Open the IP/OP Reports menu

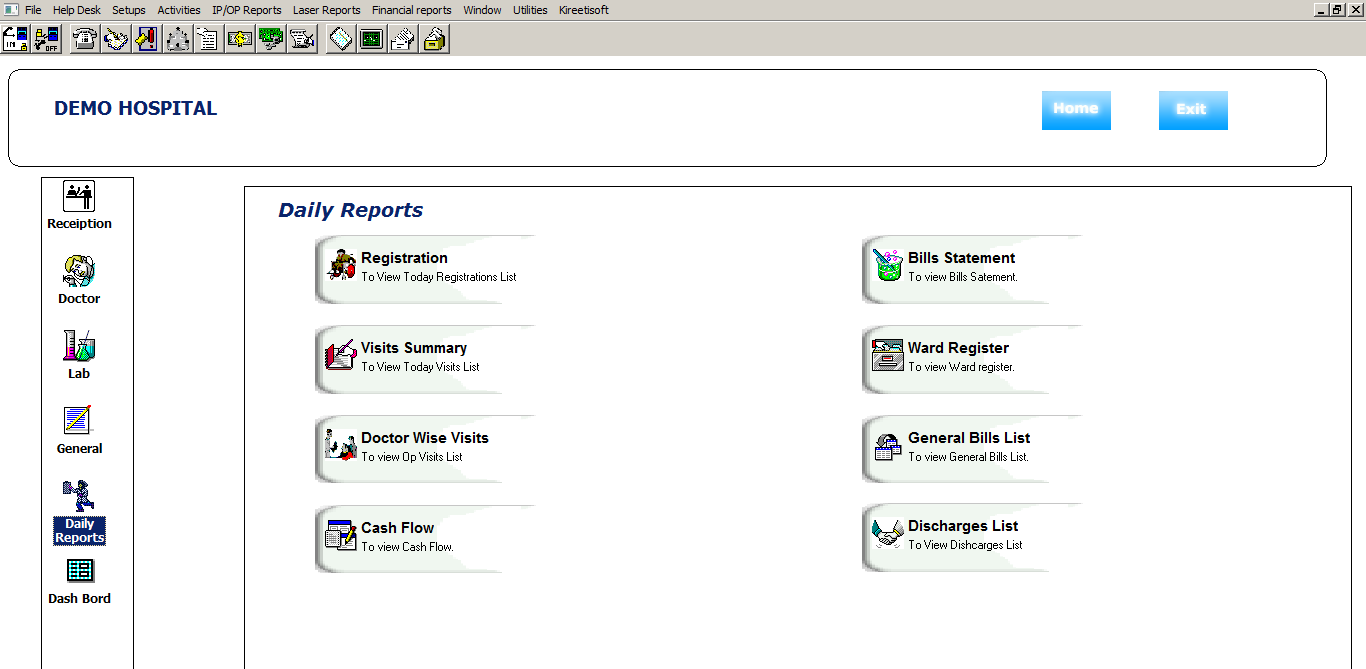tap(246, 10)
